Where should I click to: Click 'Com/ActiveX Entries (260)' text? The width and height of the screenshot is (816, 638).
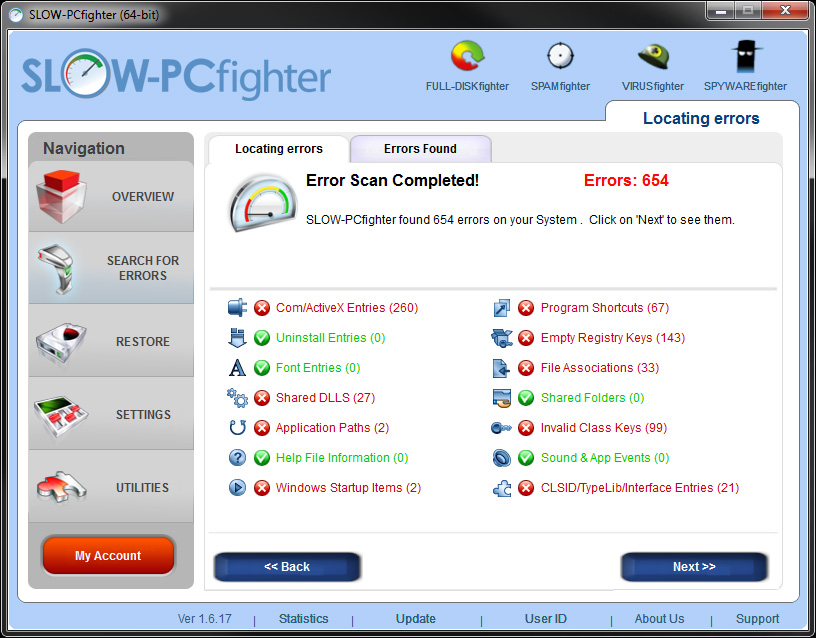point(347,308)
